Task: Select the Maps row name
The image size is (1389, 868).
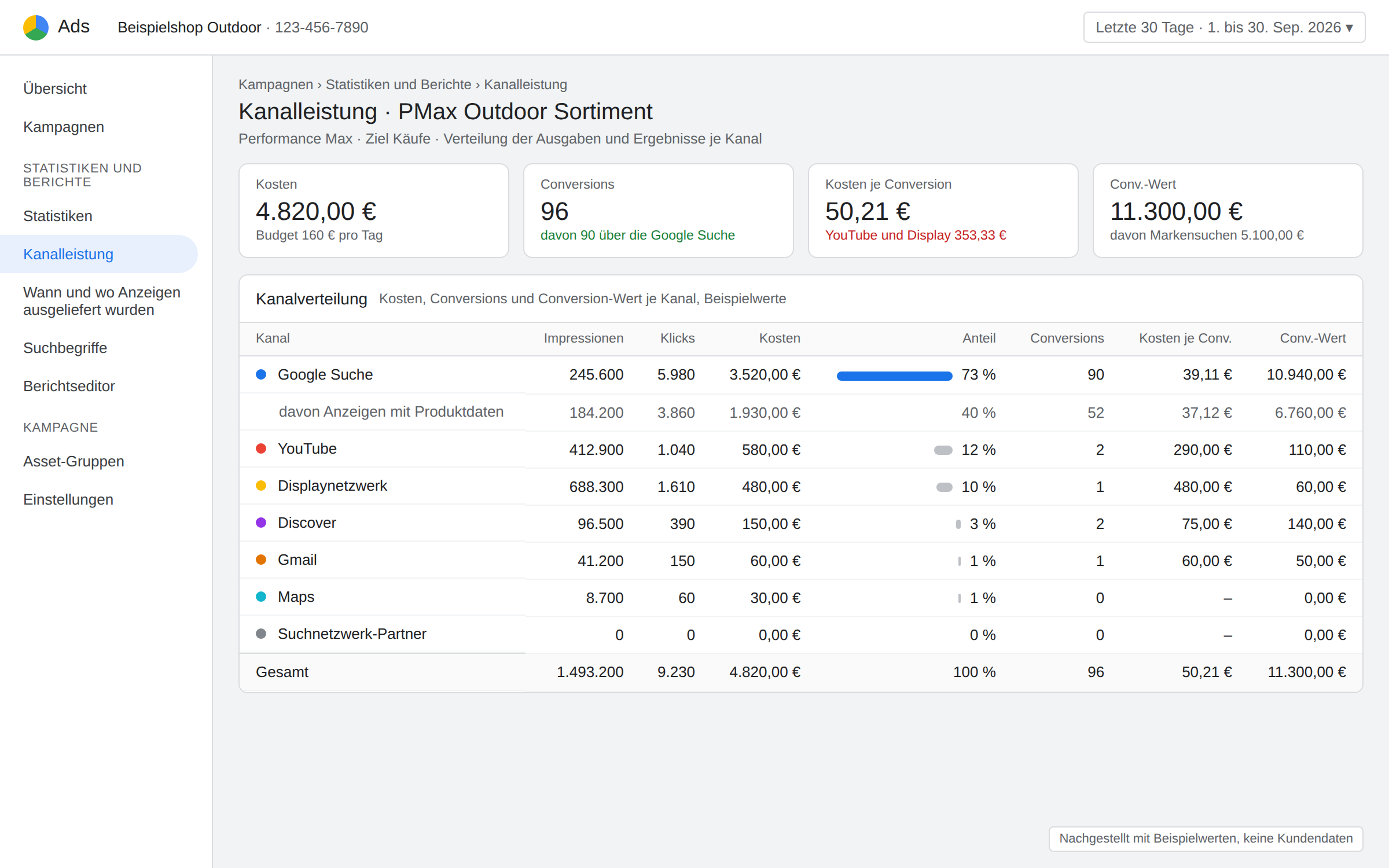Action: pos(296,597)
